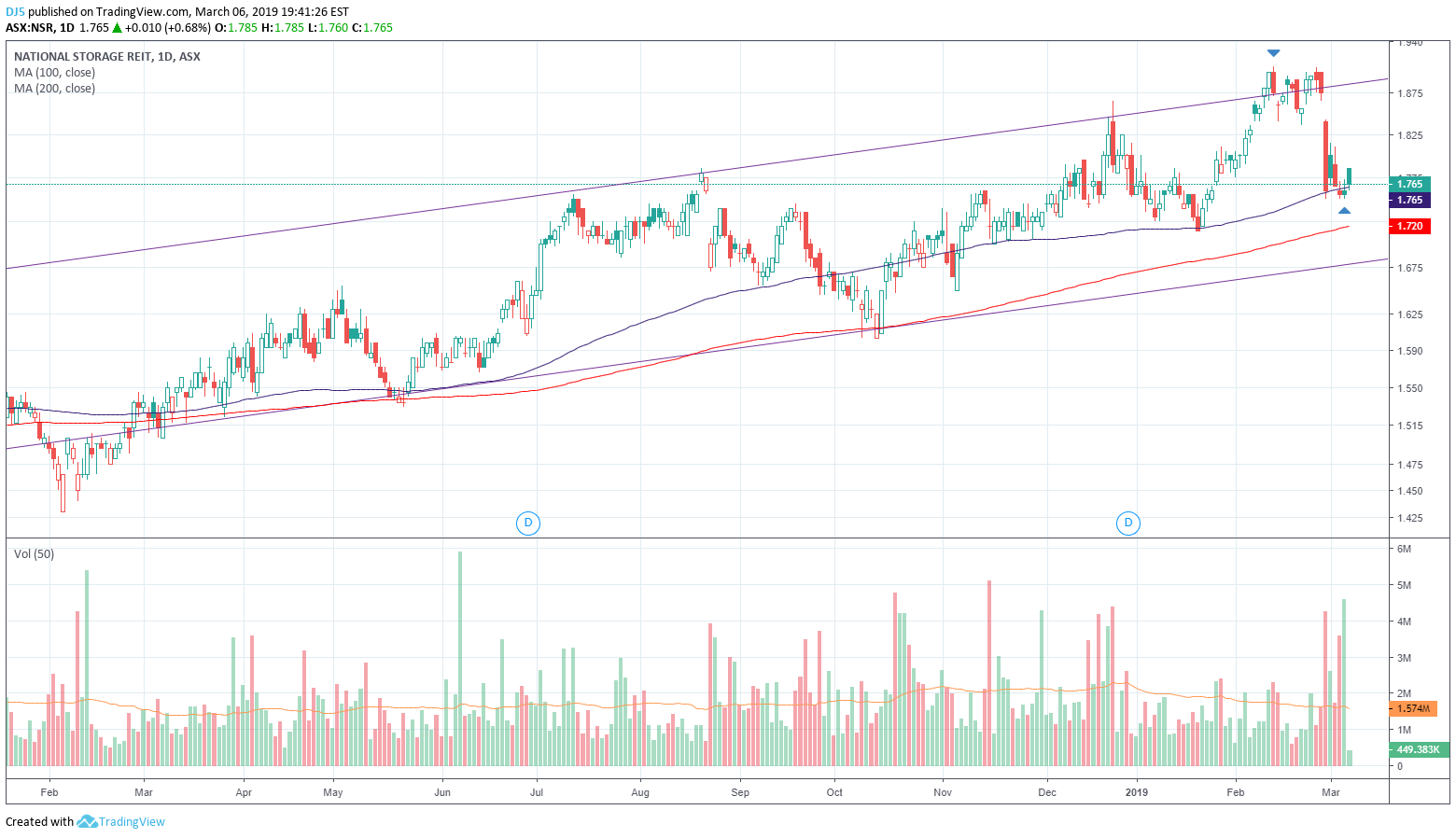Click the Aug label on time axis

pos(640,792)
